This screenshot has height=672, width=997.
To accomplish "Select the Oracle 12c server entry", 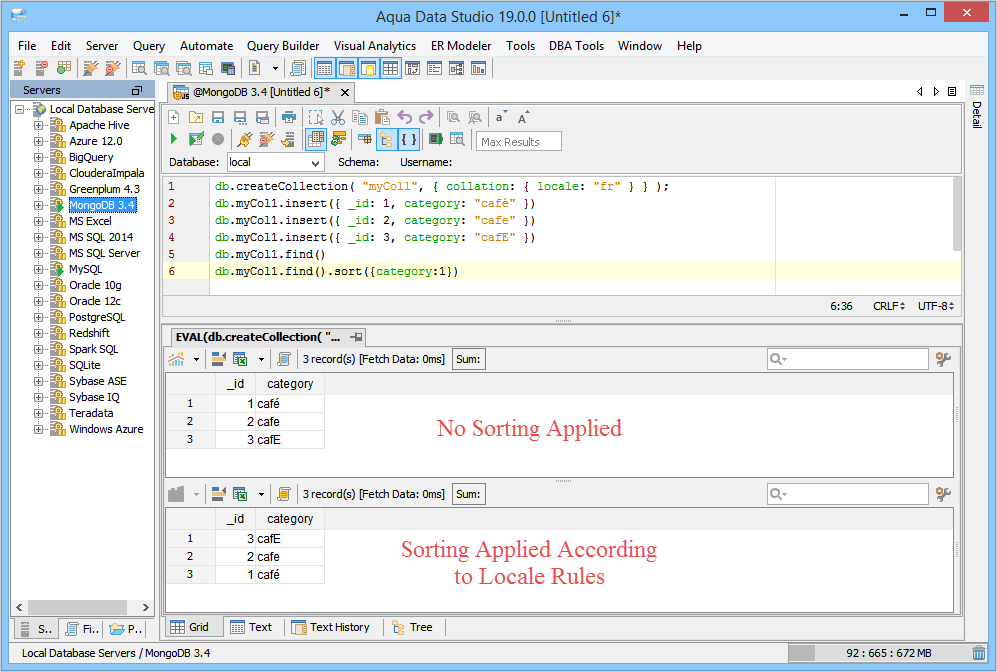I will [94, 301].
